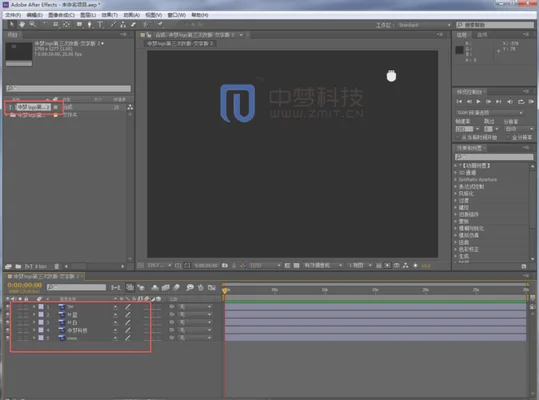Select the Hand tool in toolbar

point(22,24)
